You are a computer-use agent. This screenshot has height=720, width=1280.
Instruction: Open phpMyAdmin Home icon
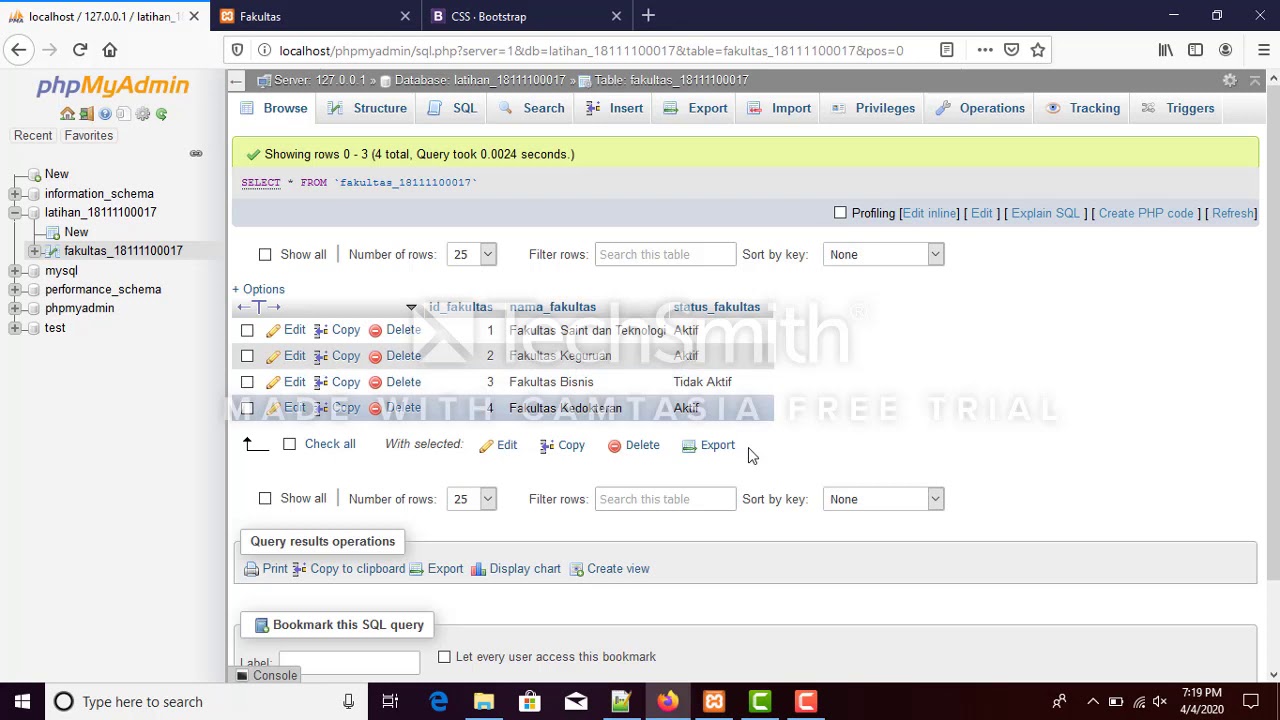67,114
